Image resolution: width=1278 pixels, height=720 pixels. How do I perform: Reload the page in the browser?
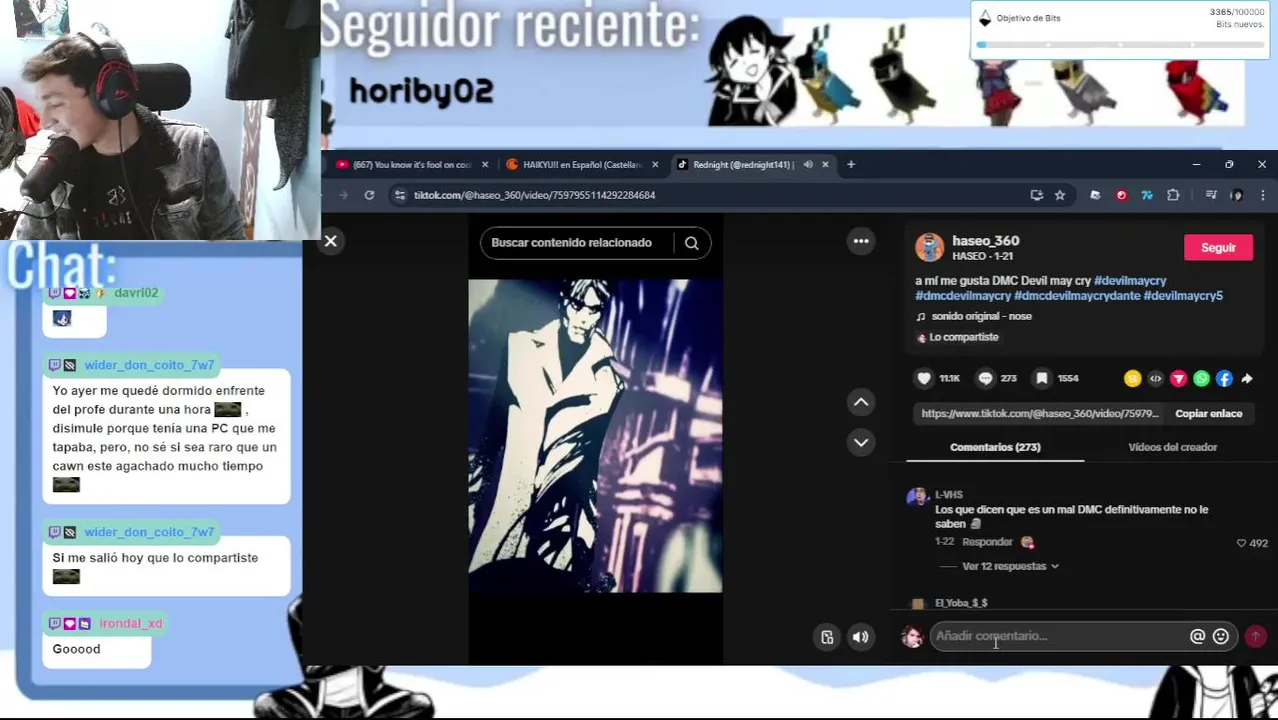[369, 195]
